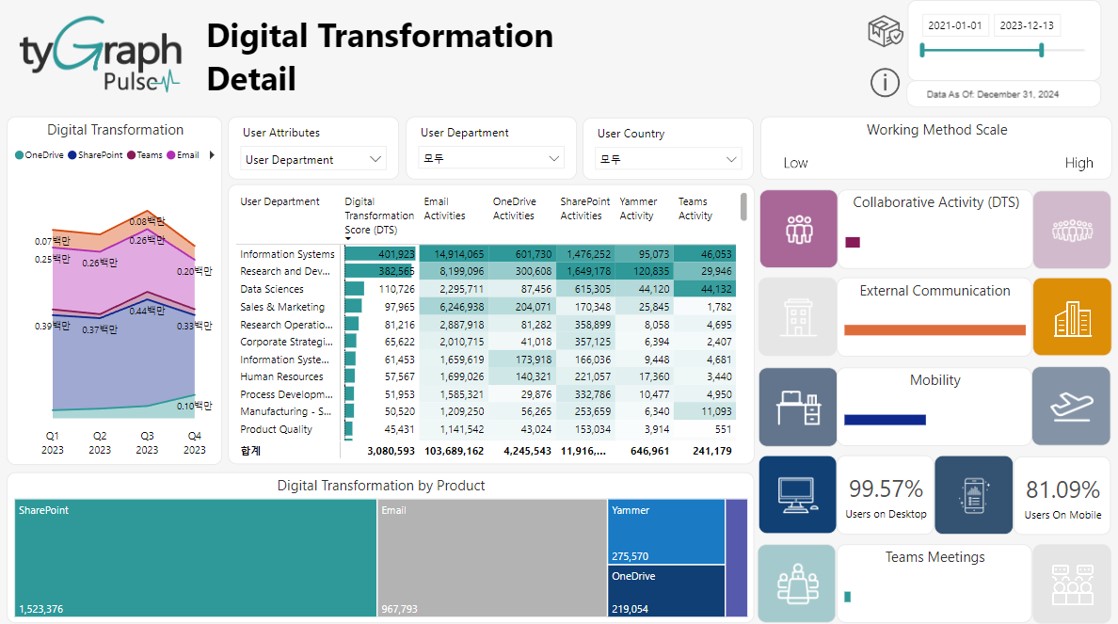This screenshot has width=1118, height=624.
Task: Select the Human Resources row
Action: coord(486,377)
